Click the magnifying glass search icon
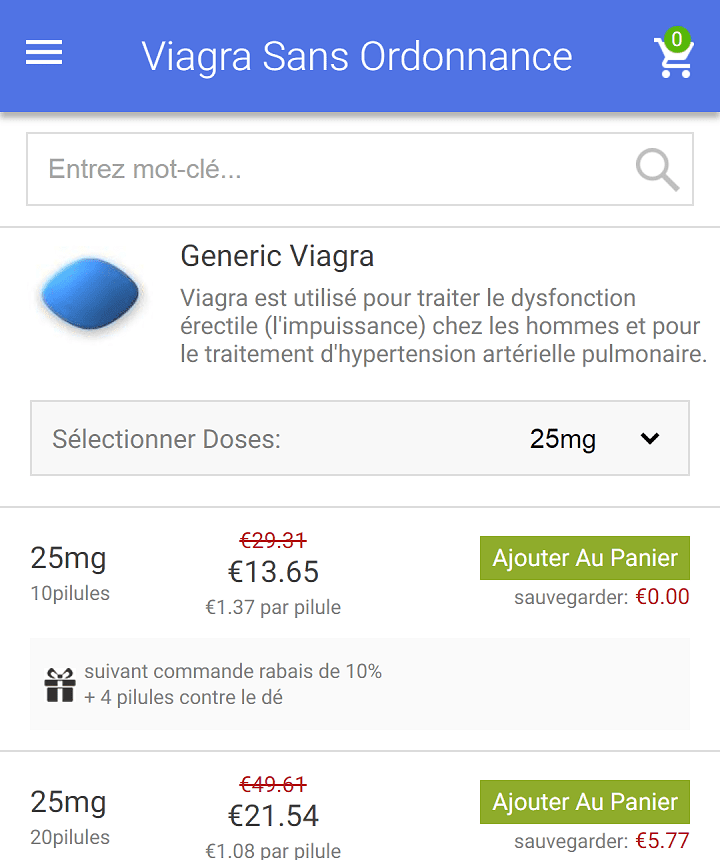This screenshot has width=720, height=860. pyautogui.click(x=657, y=169)
